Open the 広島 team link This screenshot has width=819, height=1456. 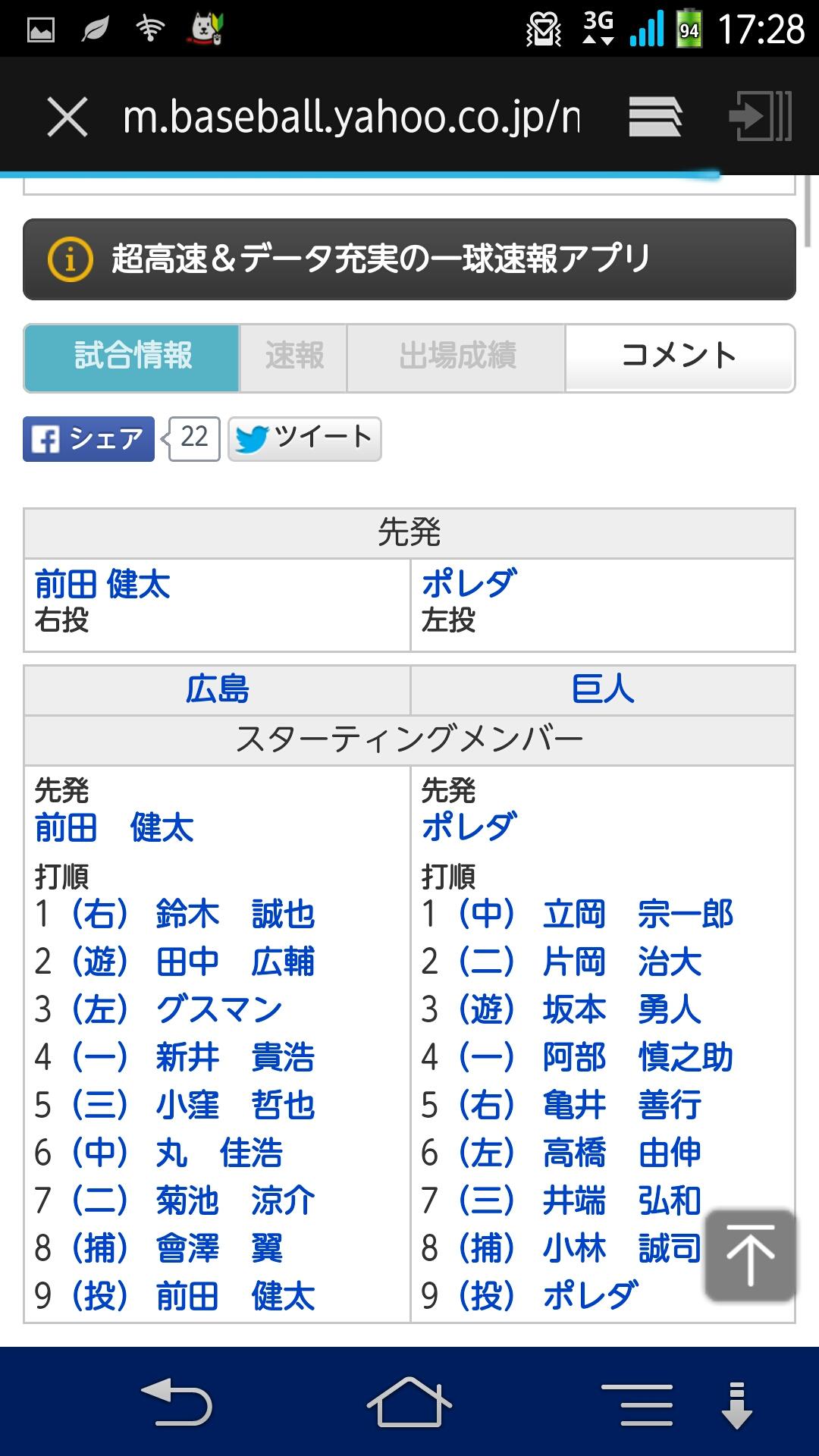[218, 690]
